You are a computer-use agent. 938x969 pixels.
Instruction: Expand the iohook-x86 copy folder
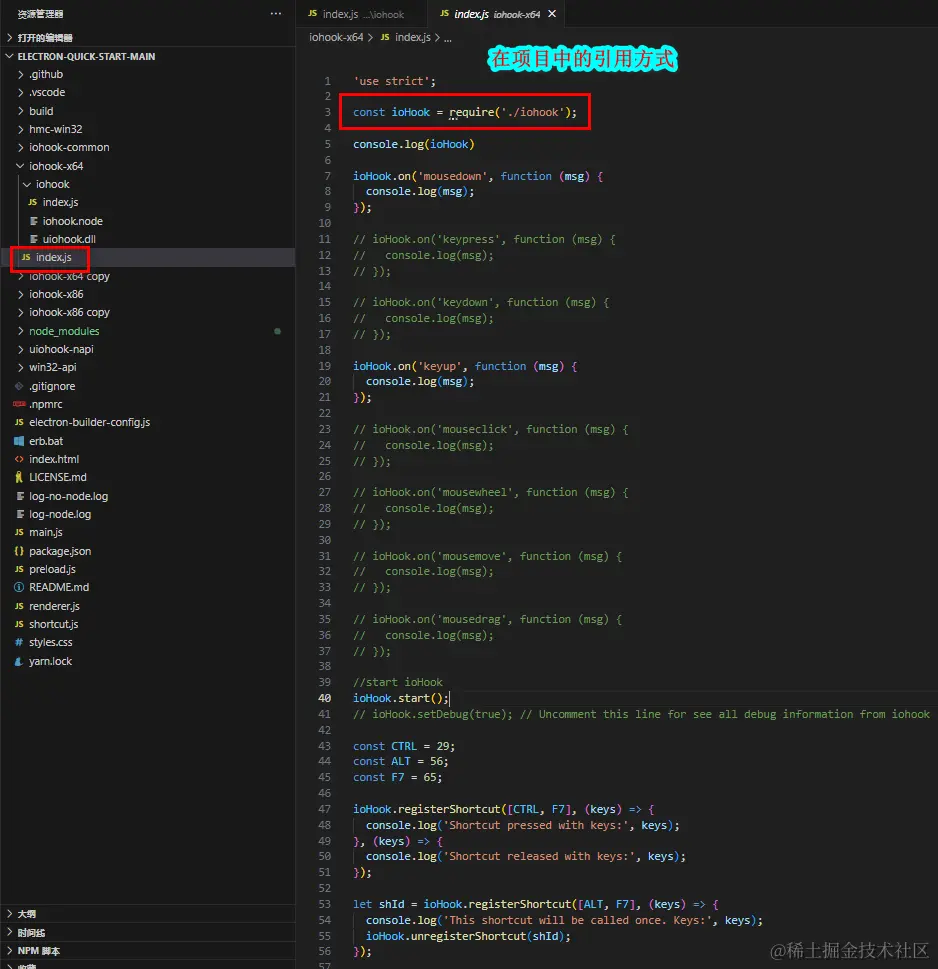148,312
